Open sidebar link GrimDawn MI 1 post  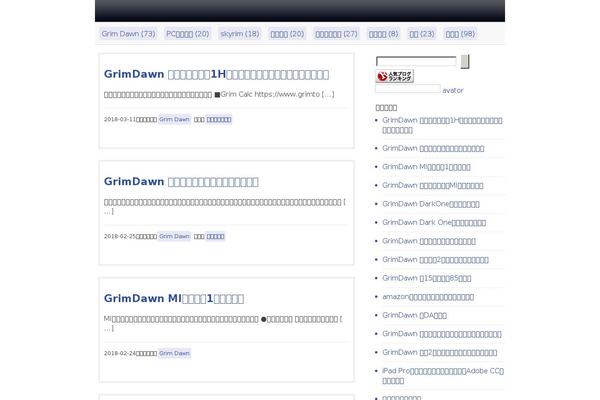coord(426,167)
